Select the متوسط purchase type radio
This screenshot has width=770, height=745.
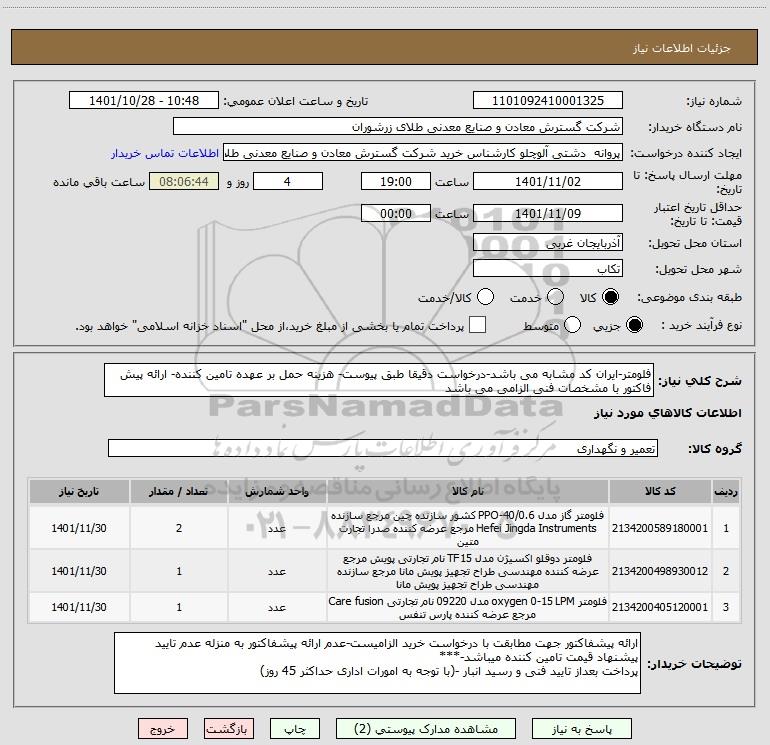[573, 325]
